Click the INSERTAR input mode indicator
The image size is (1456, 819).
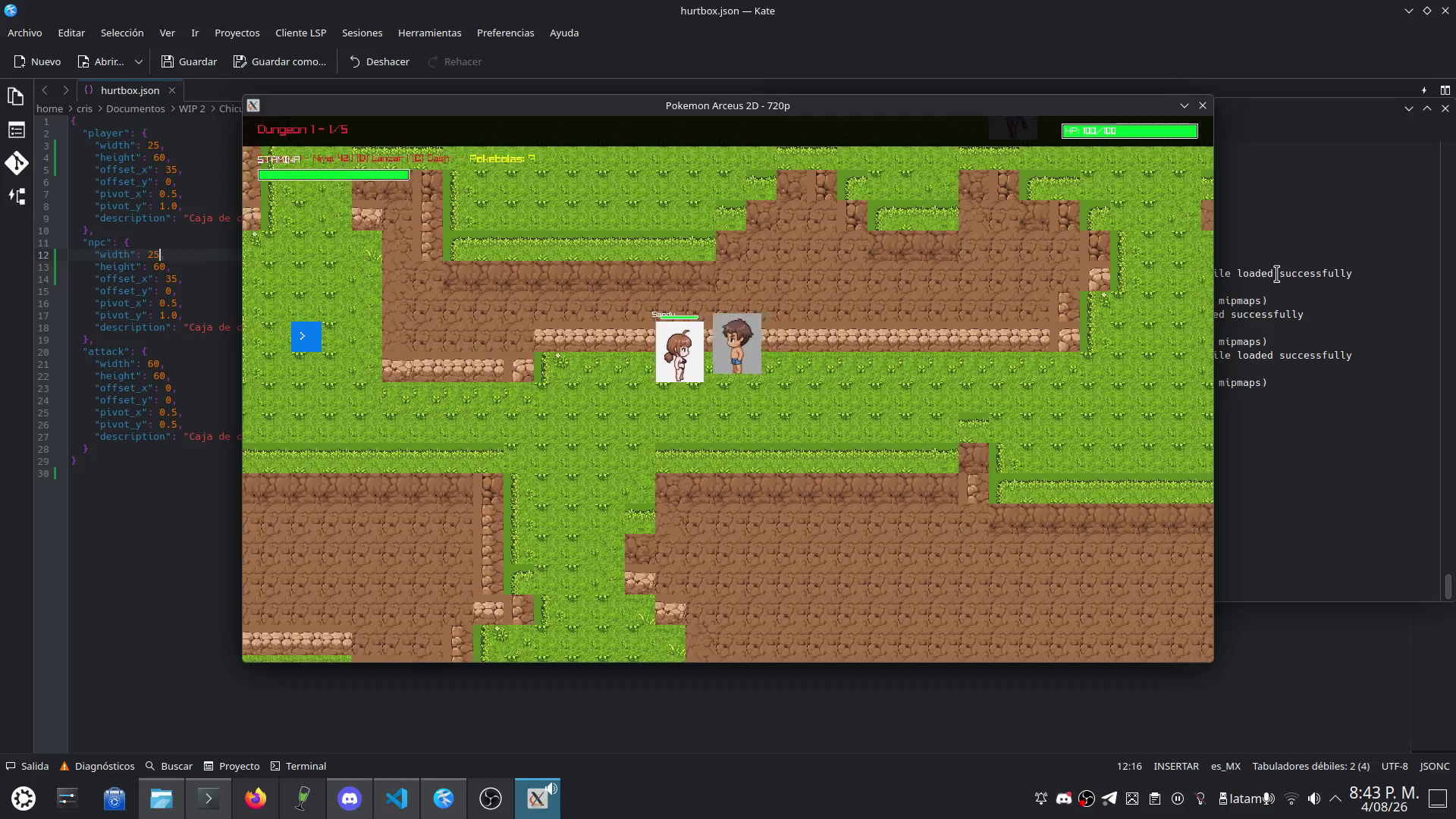pos(1176,766)
